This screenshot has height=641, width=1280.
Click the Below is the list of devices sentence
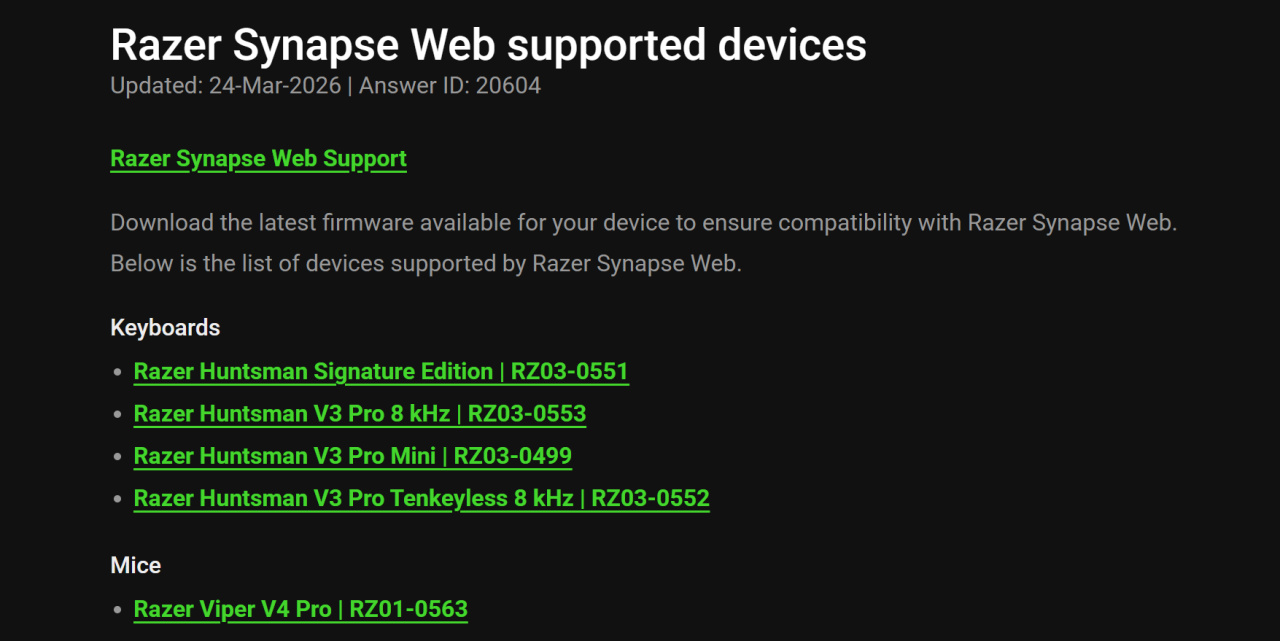point(426,264)
